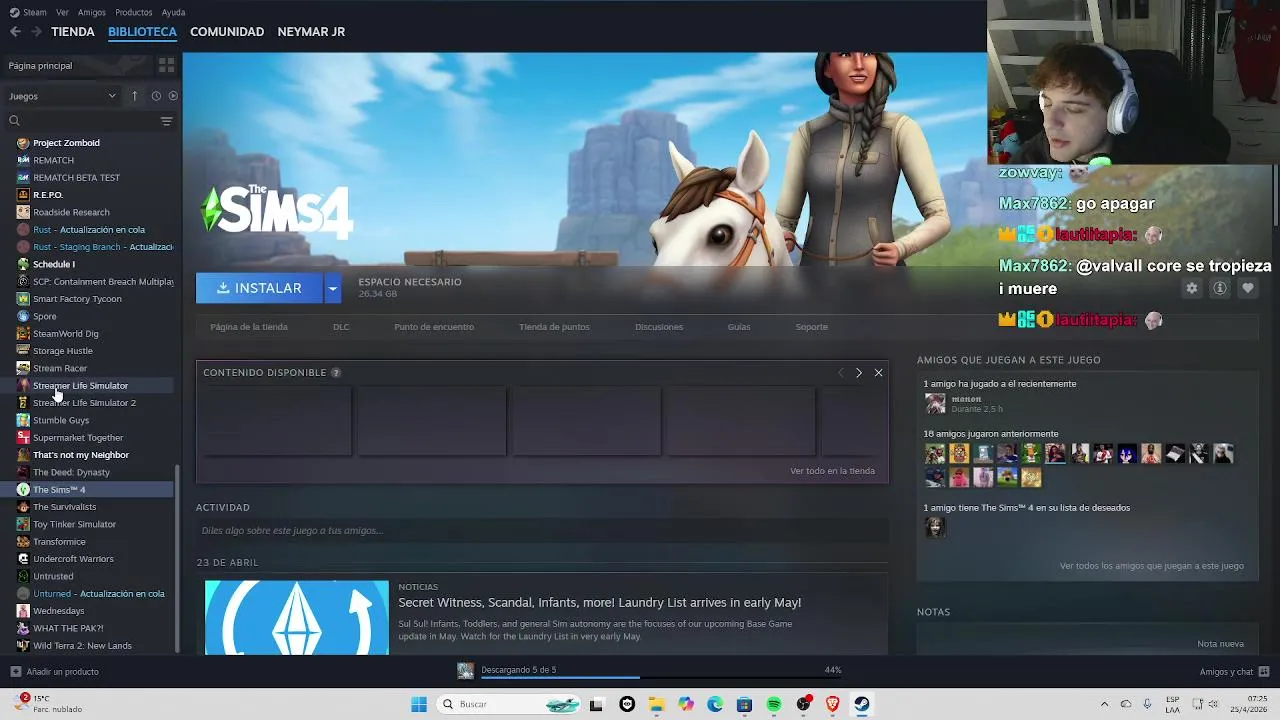The image size is (1280, 720).
Task: Select Streamer Life Simulator 2 entry
Action: [84, 403]
